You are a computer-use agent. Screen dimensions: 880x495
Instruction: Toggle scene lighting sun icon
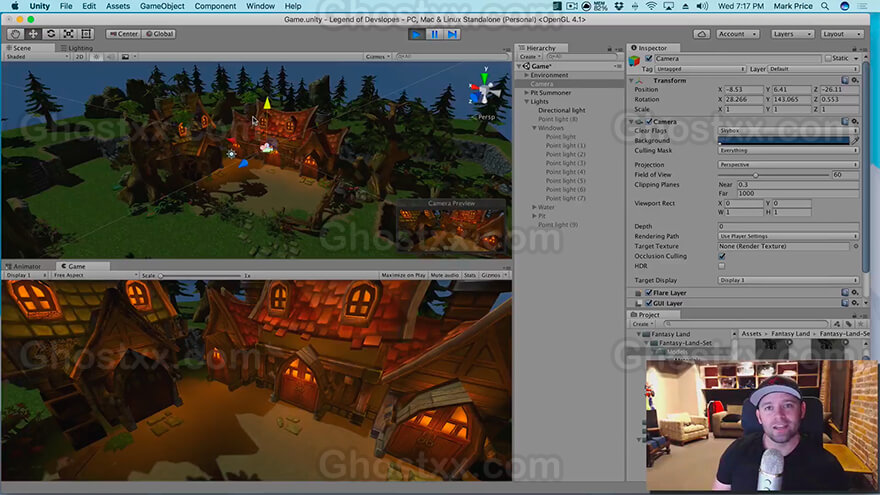[x=97, y=57]
